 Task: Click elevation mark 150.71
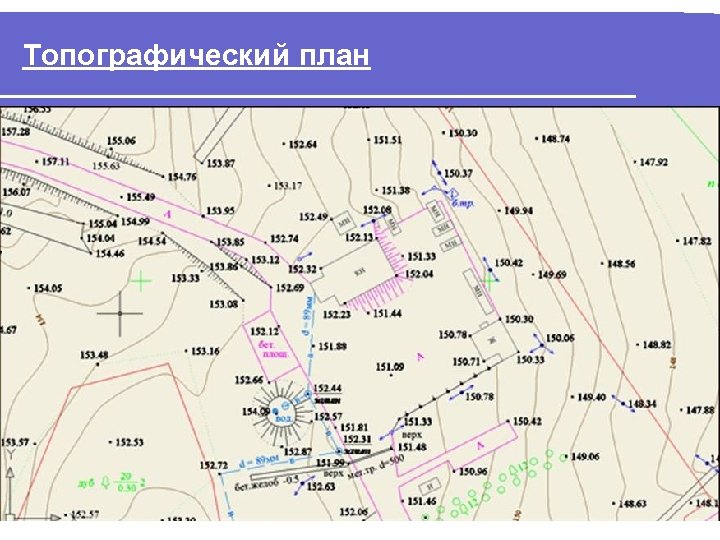(x=466, y=362)
